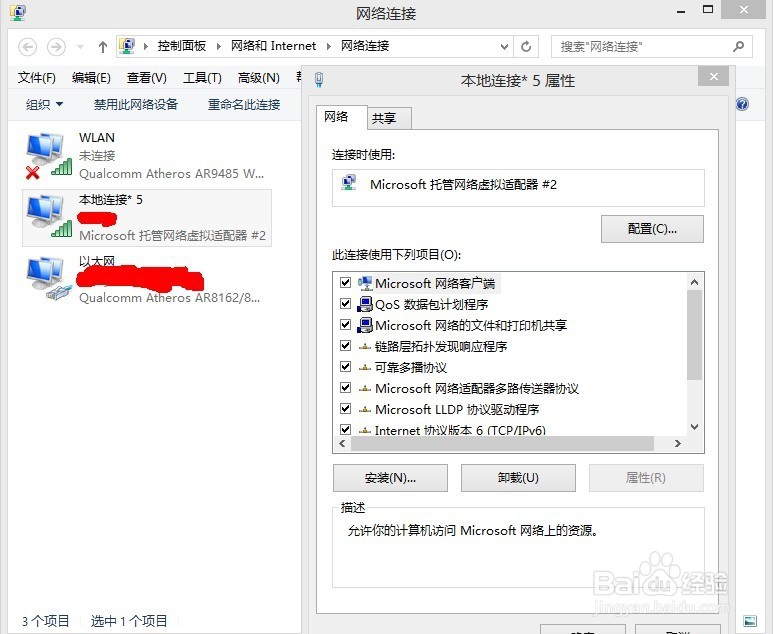Viewport: 773px width, 634px height.
Task: Expand the root breadcrumb arrow
Action: [x=146, y=46]
